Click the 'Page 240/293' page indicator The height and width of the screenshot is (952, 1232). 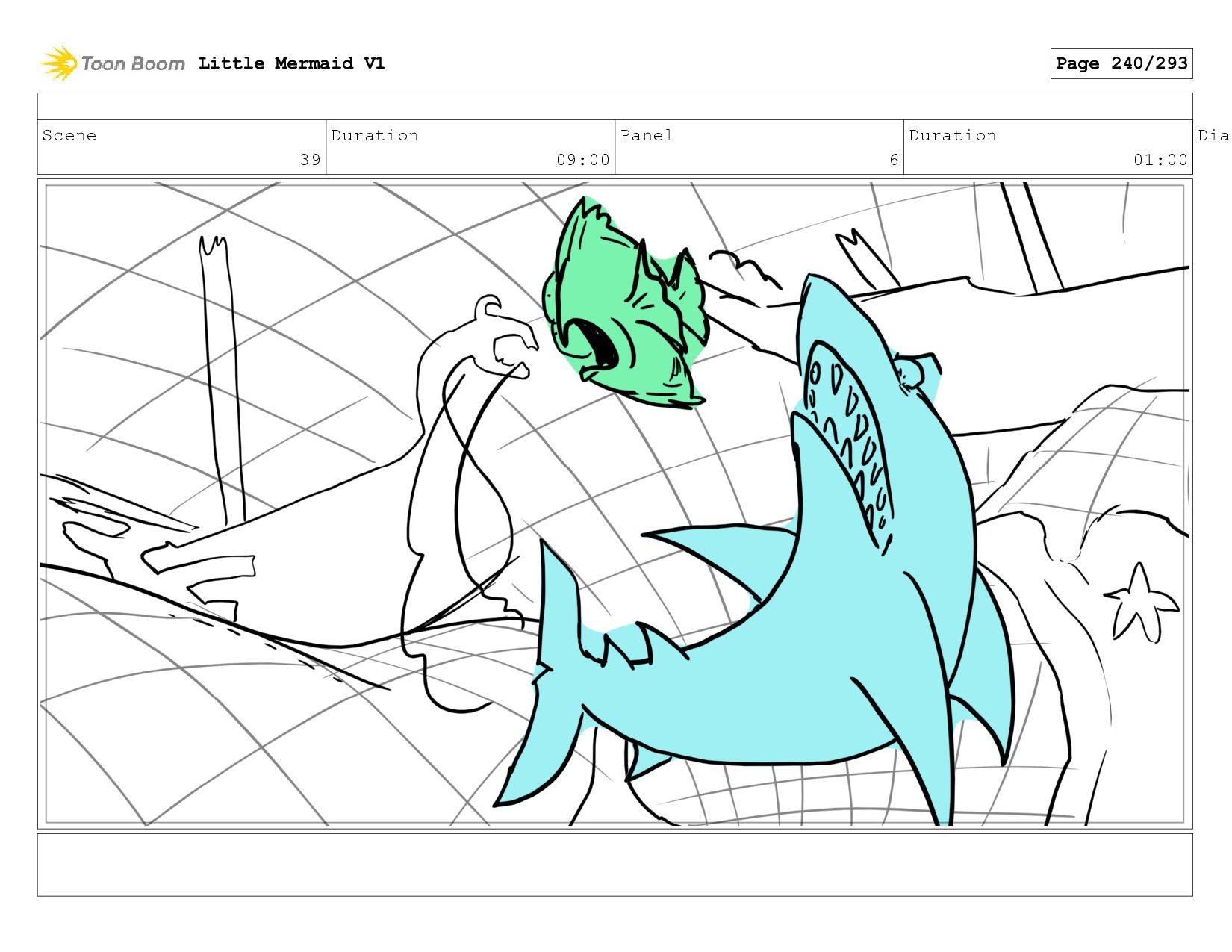point(1121,63)
